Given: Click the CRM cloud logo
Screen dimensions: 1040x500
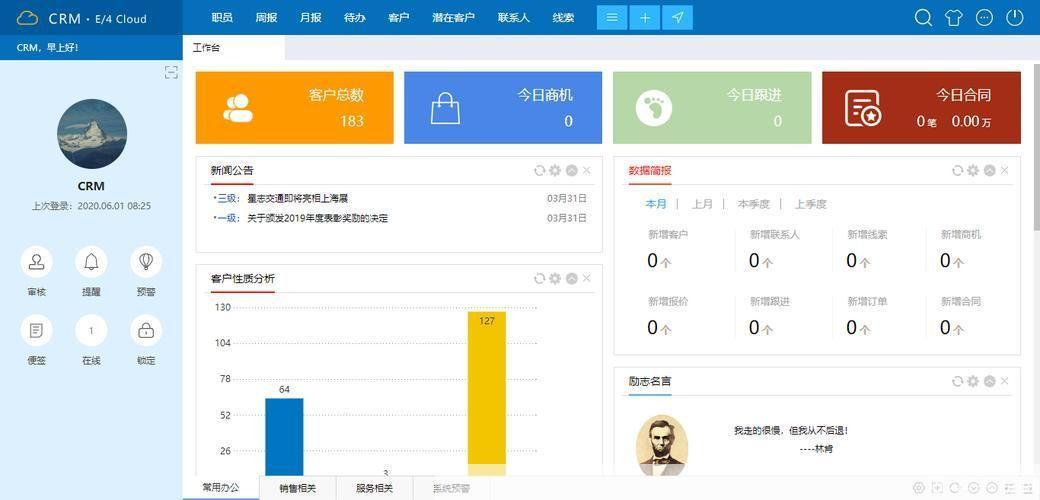Looking at the screenshot, I should (27, 19).
